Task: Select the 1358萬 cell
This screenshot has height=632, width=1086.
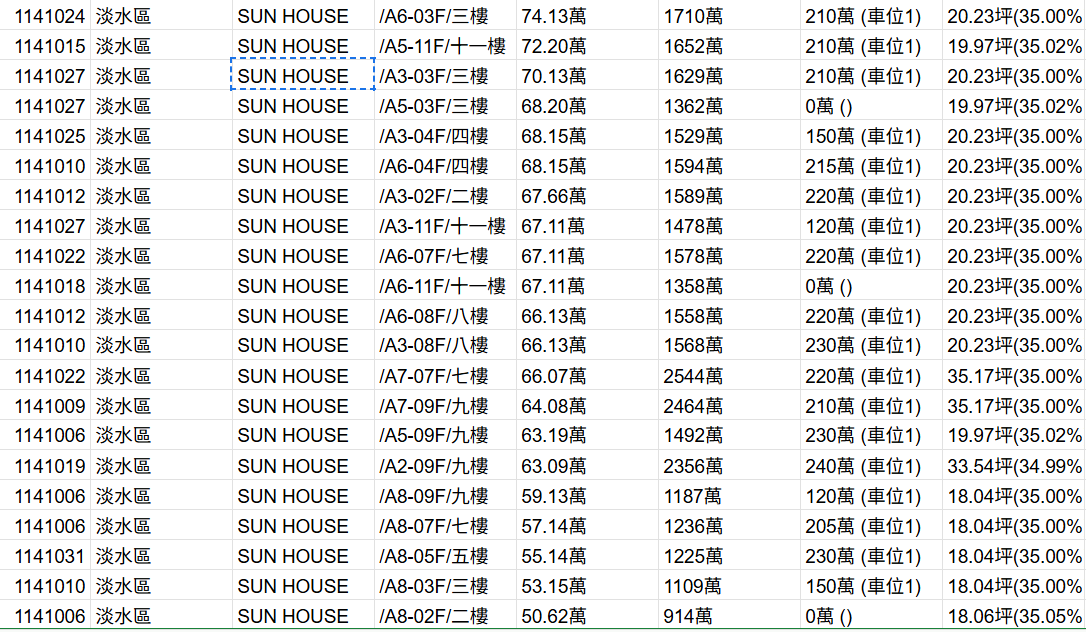Action: [729, 285]
